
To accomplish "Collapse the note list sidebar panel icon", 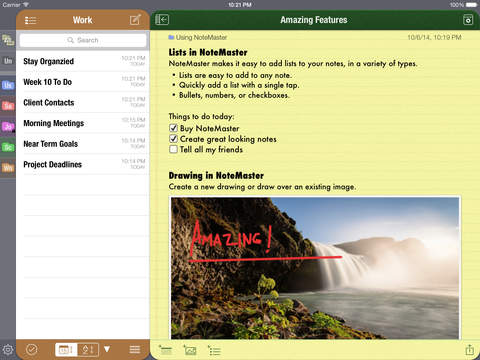I will click(x=162, y=20).
